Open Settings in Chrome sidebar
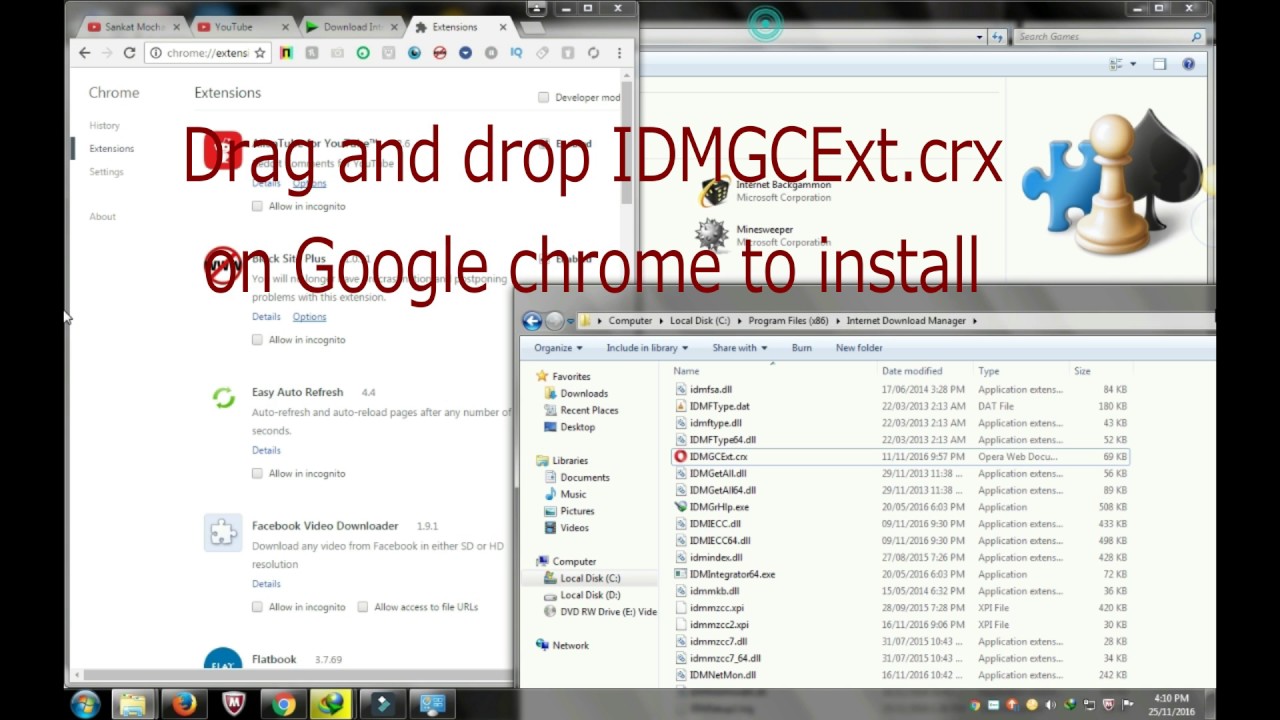Screen dimensions: 1280x720 point(106,172)
